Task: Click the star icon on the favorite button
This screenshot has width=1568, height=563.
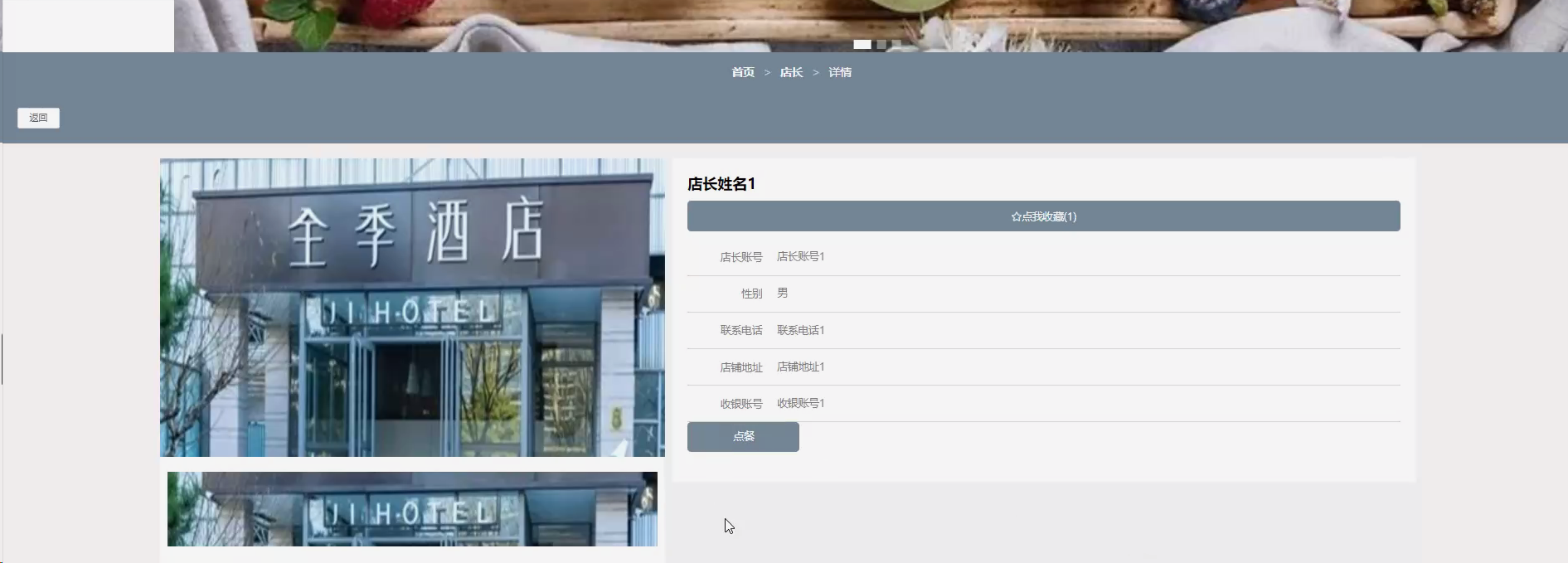Action: click(1016, 217)
